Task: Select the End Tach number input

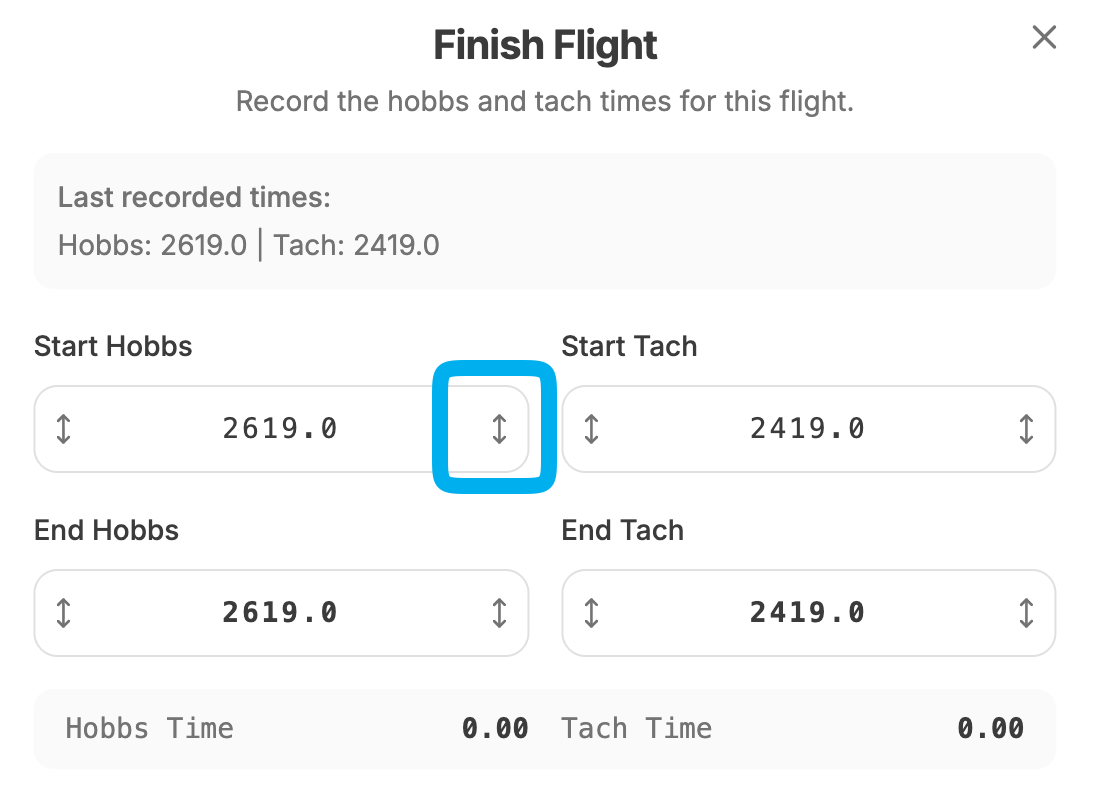Action: (807, 613)
